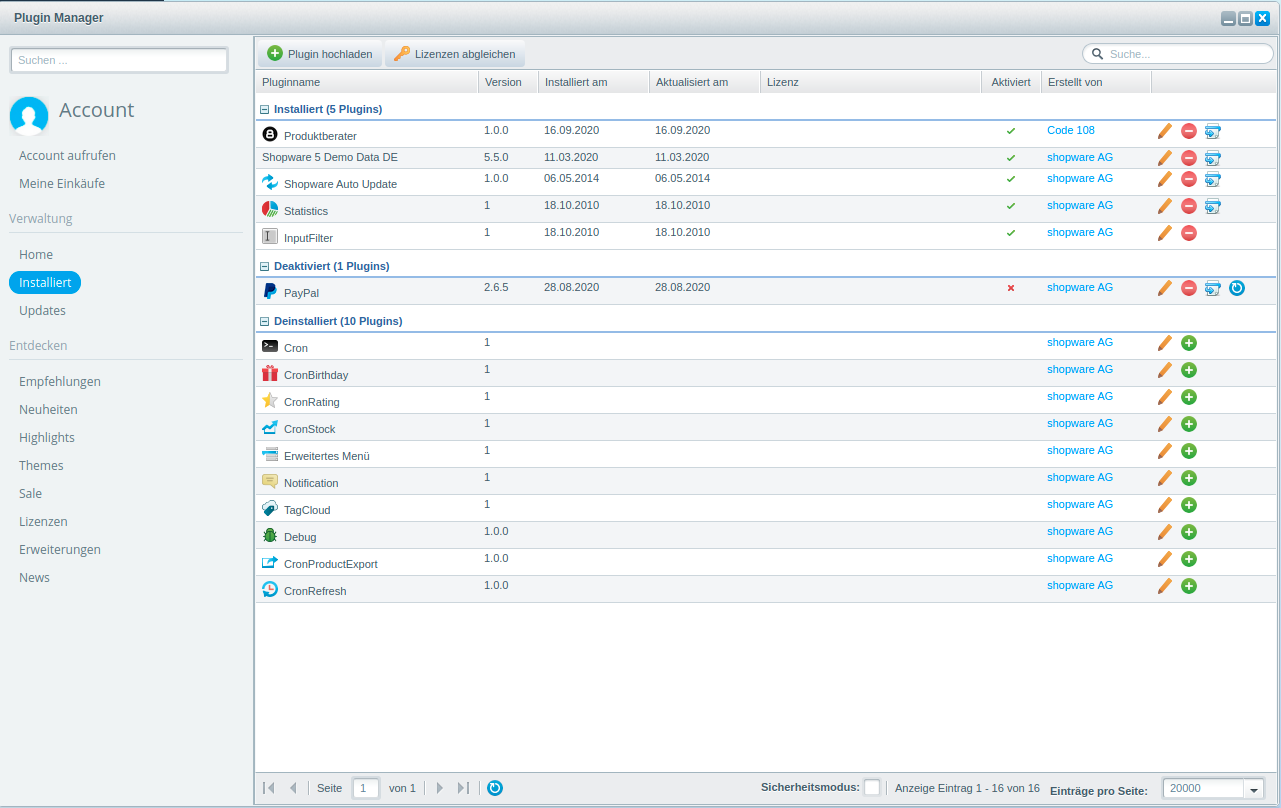Click Lizenzen abgleichen button
The height and width of the screenshot is (808, 1281).
(x=455, y=54)
